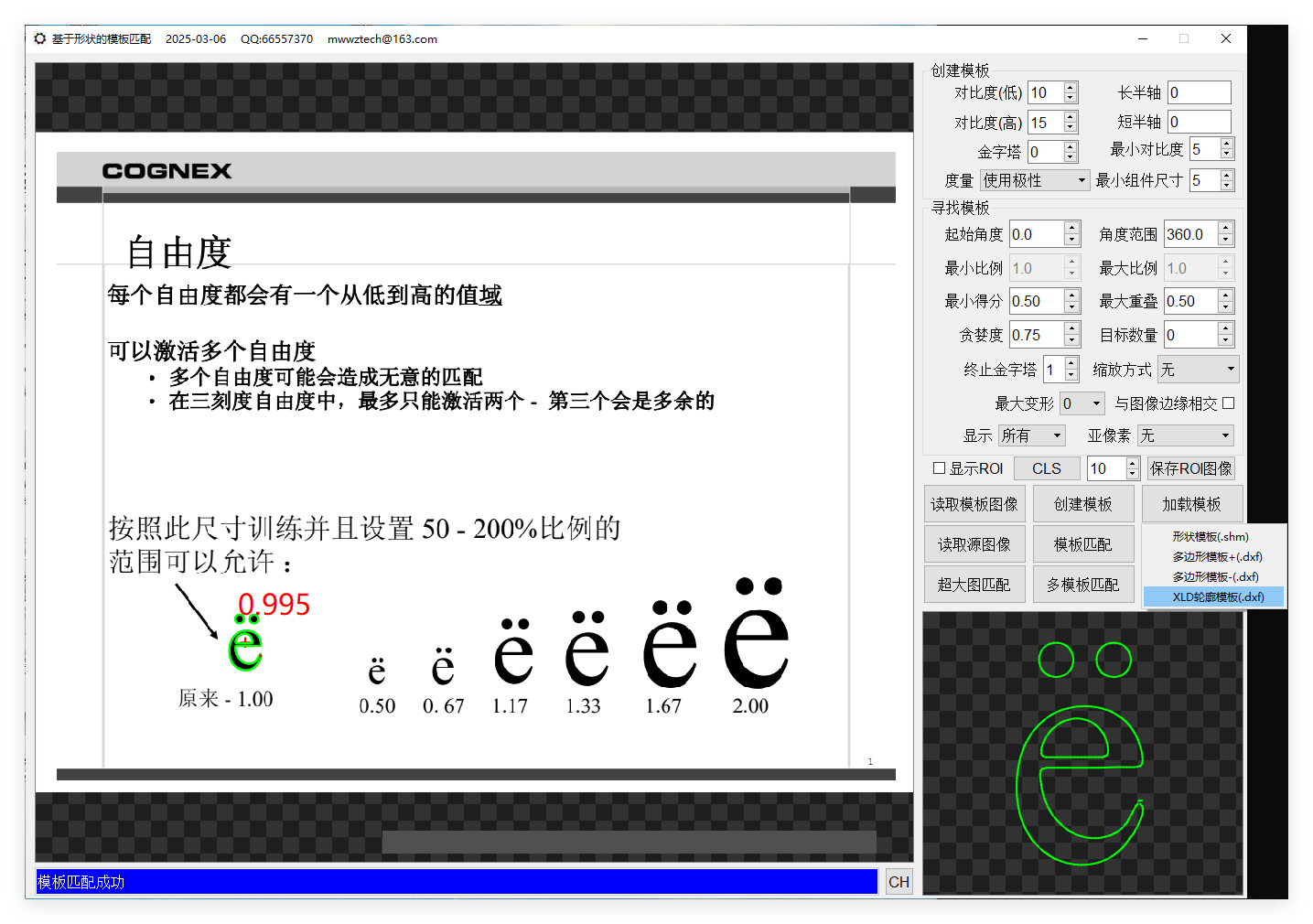Screen dimensions: 1313x924
Task: Click the gear icon in the title bar
Action: point(38,38)
